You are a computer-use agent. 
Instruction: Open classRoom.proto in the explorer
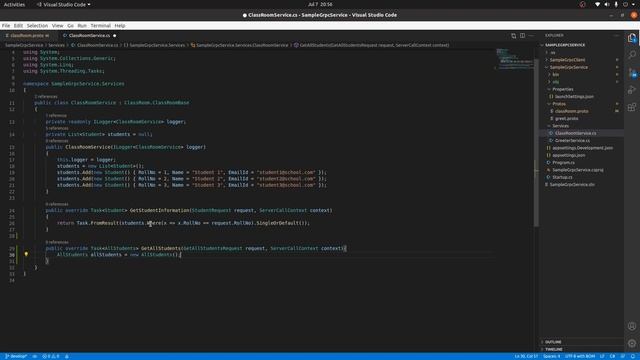coord(571,111)
